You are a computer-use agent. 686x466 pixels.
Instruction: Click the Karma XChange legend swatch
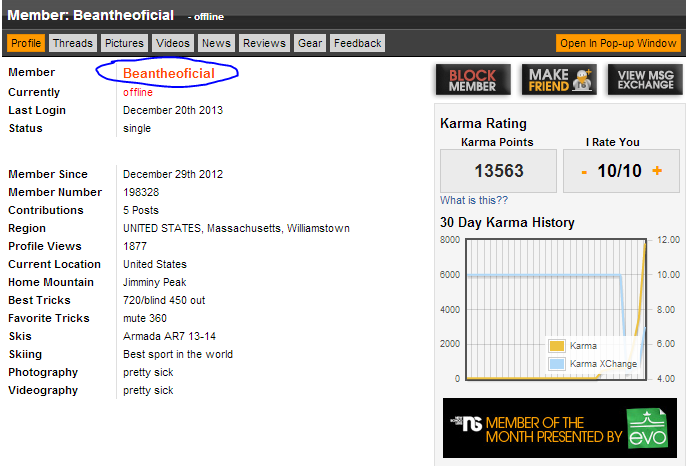pyautogui.click(x=557, y=364)
